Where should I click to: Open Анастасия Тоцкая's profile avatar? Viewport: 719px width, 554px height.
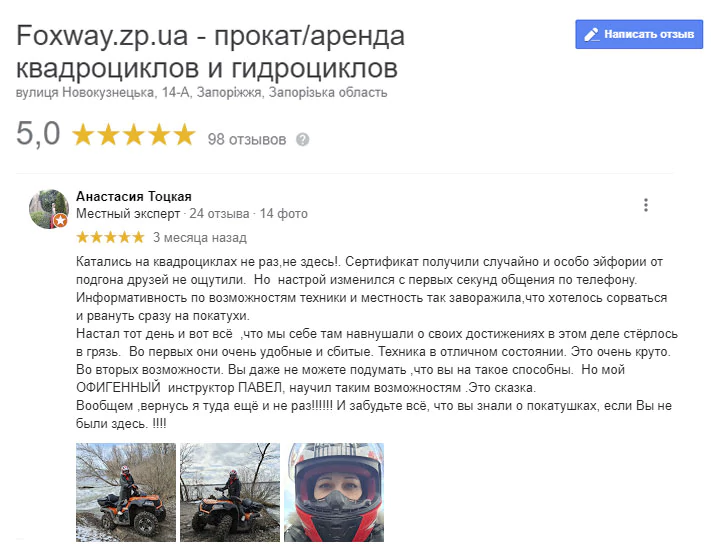point(49,209)
